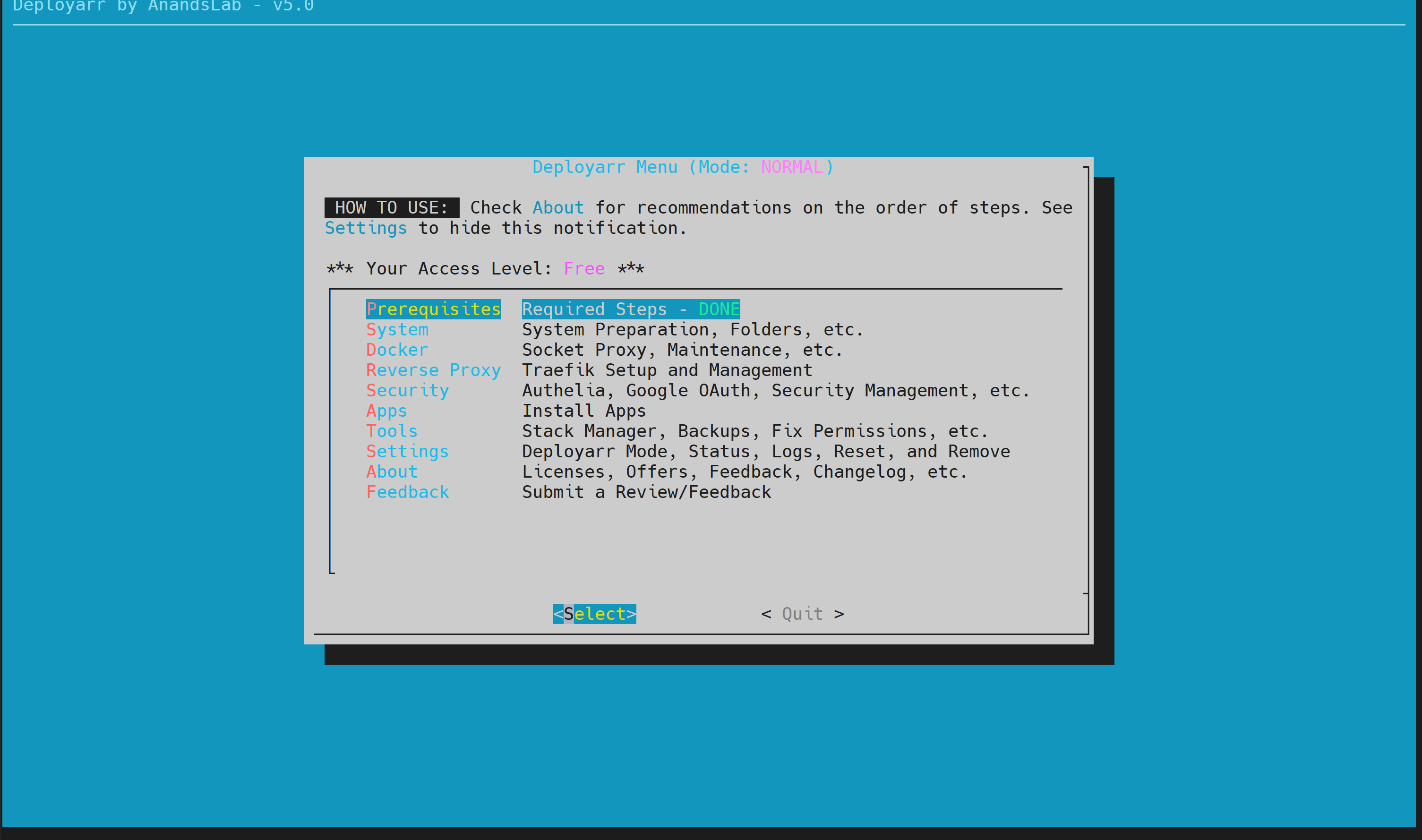The width and height of the screenshot is (1422, 840).
Task: Click the Quit button
Action: point(802,613)
